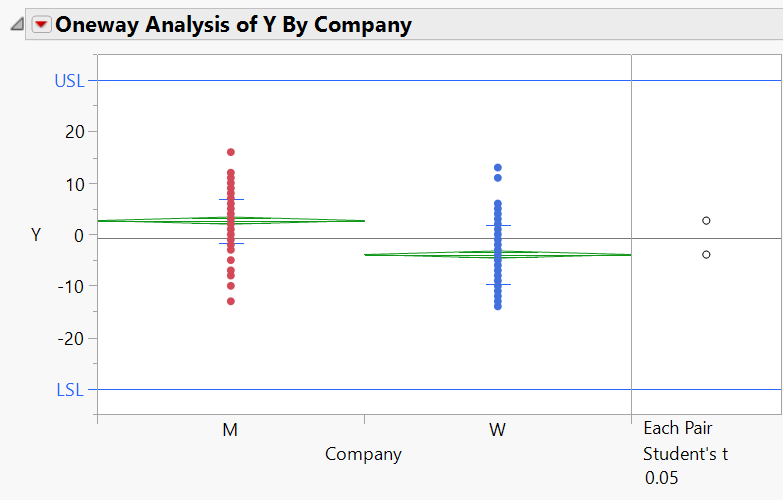The width and height of the screenshot is (783, 500).
Task: Click the Student's t label
Action: point(686,454)
